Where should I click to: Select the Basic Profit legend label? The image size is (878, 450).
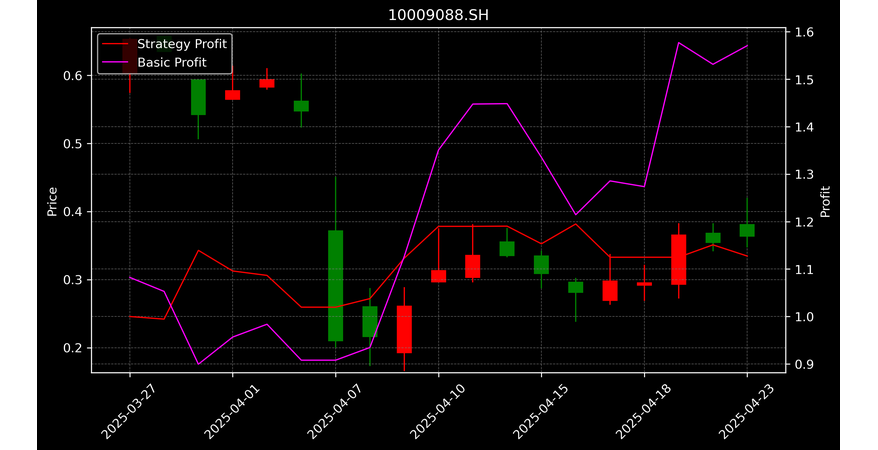[x=172, y=62]
